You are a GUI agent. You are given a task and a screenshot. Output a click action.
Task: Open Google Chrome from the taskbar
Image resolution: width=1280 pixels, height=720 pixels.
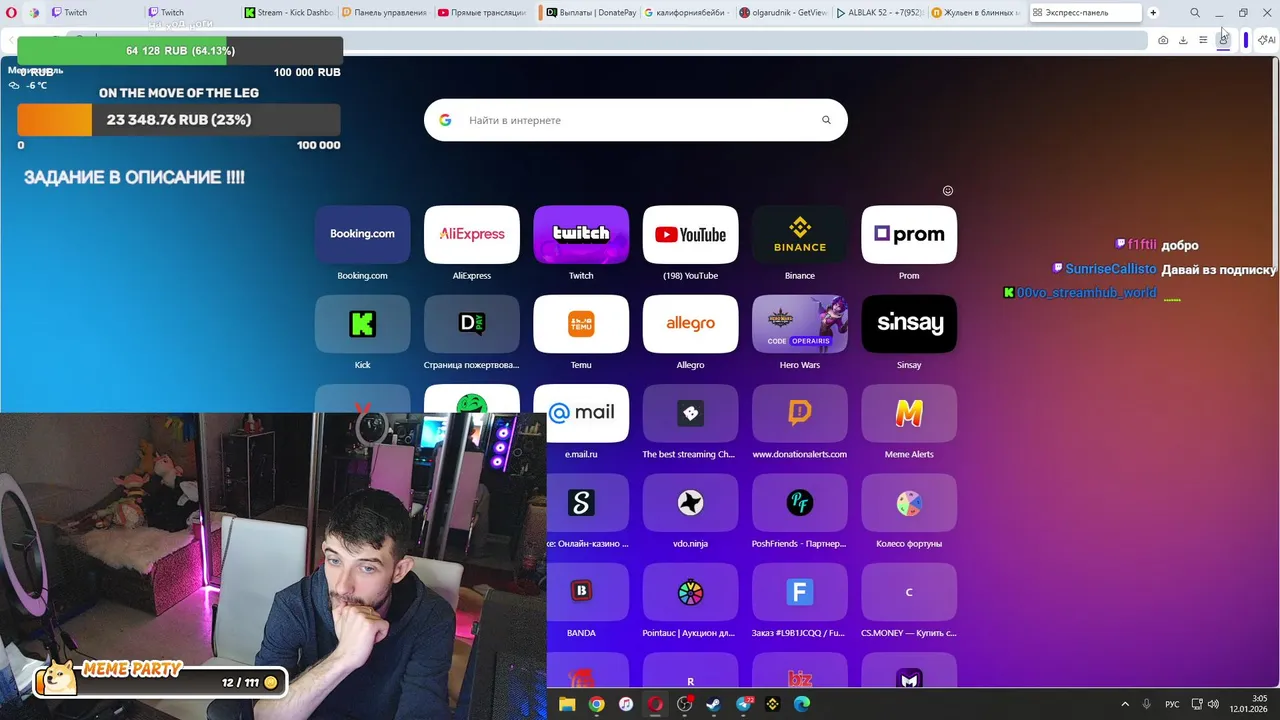[596, 704]
